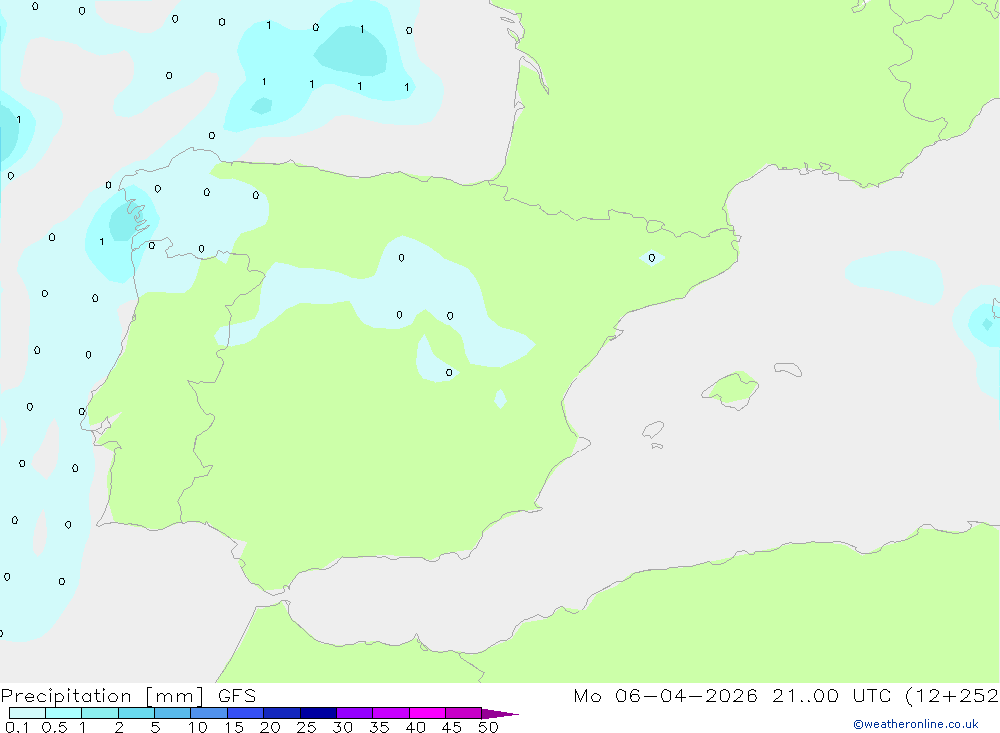This screenshot has width=1000, height=733.
Task: Pick the 0.5–1 mm legend swatch
Action: [64, 713]
